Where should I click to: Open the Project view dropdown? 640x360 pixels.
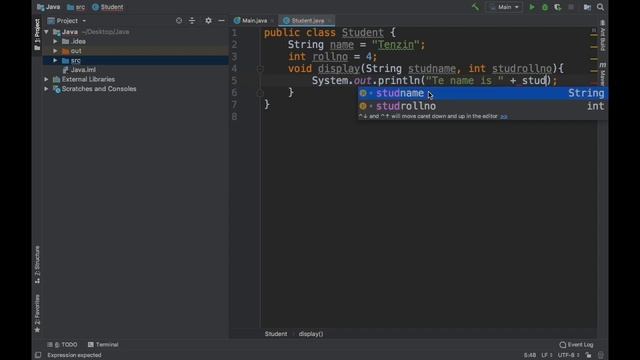click(x=67, y=20)
